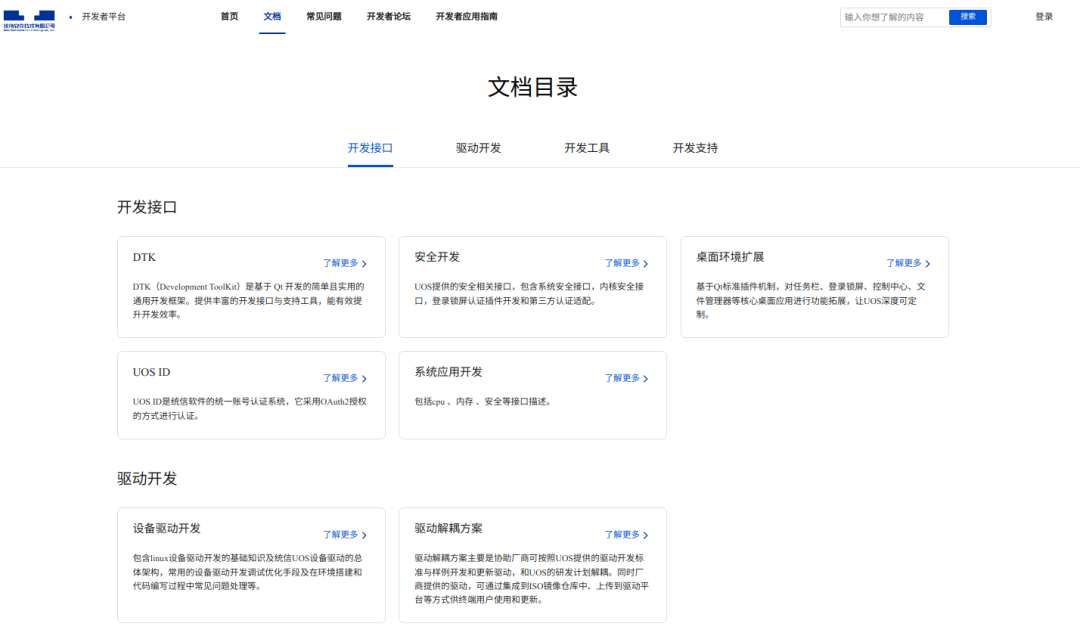Click the 设备驱动开发 card title
Image resolution: width=1080 pixels, height=636 pixels.
pyautogui.click(x=167, y=529)
